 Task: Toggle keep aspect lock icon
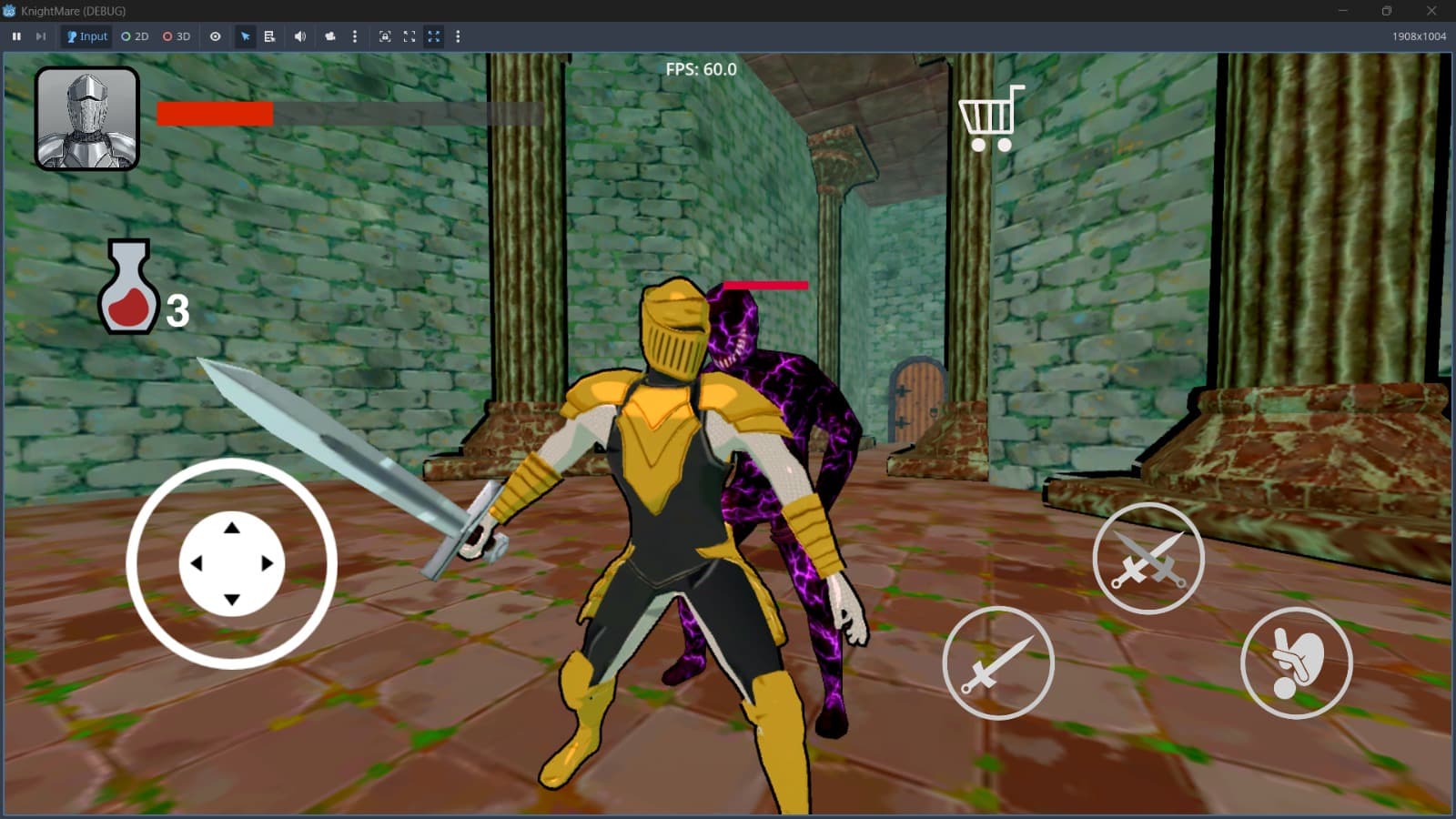pyautogui.click(x=385, y=36)
